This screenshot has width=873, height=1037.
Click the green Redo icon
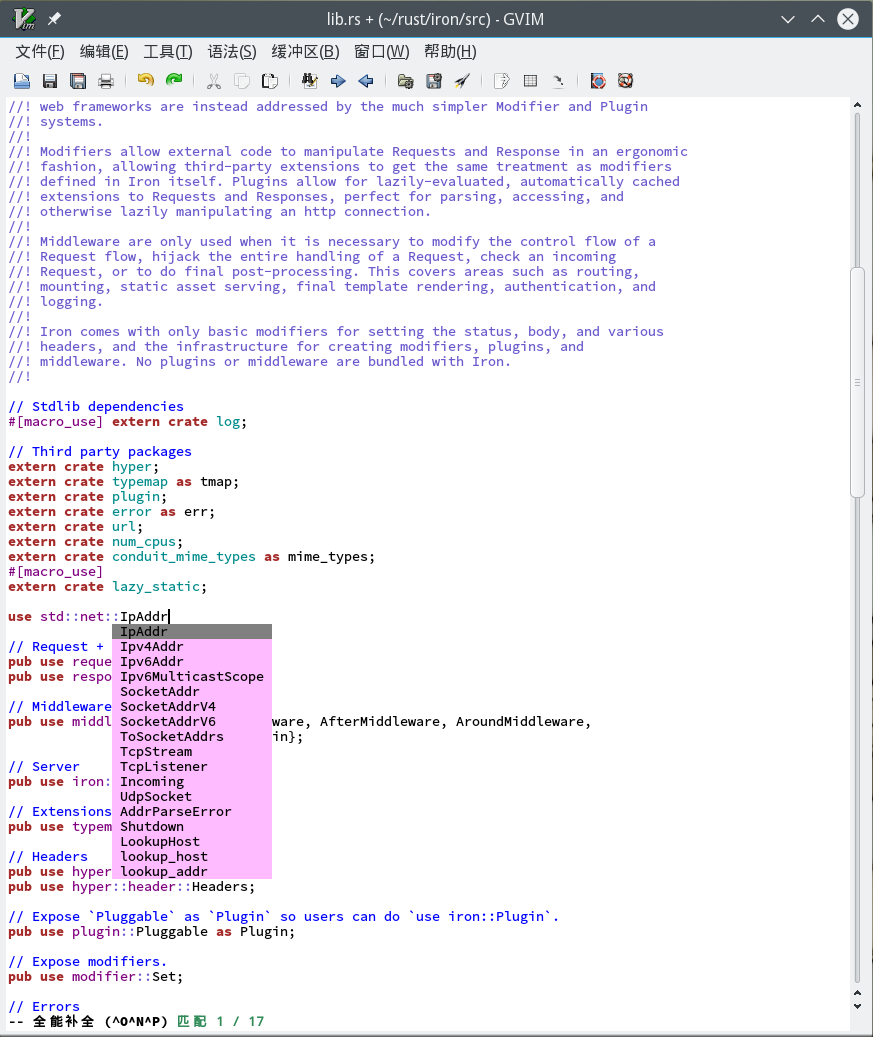coord(174,81)
